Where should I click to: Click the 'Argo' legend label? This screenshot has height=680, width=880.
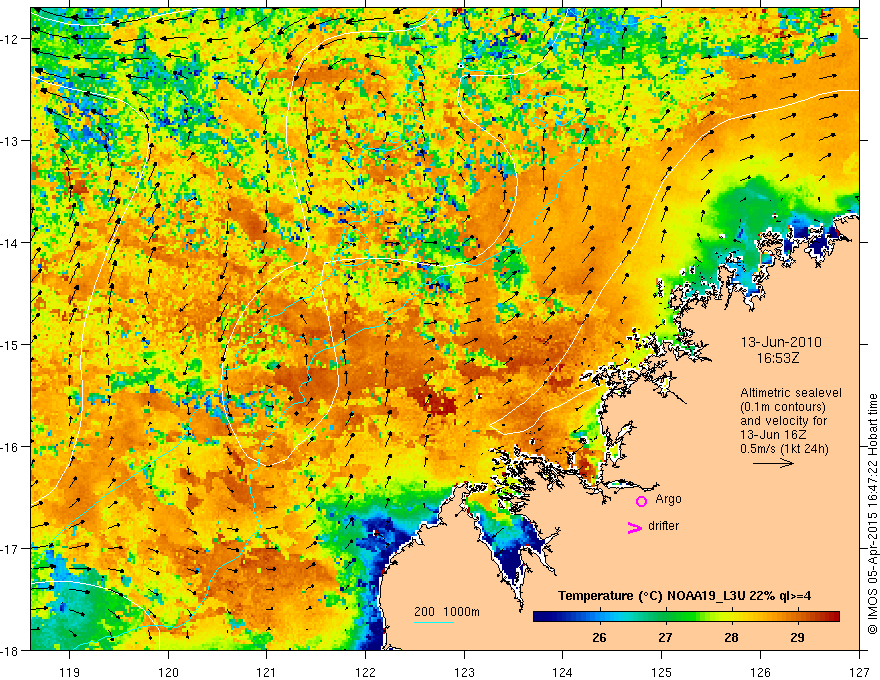click(x=668, y=499)
